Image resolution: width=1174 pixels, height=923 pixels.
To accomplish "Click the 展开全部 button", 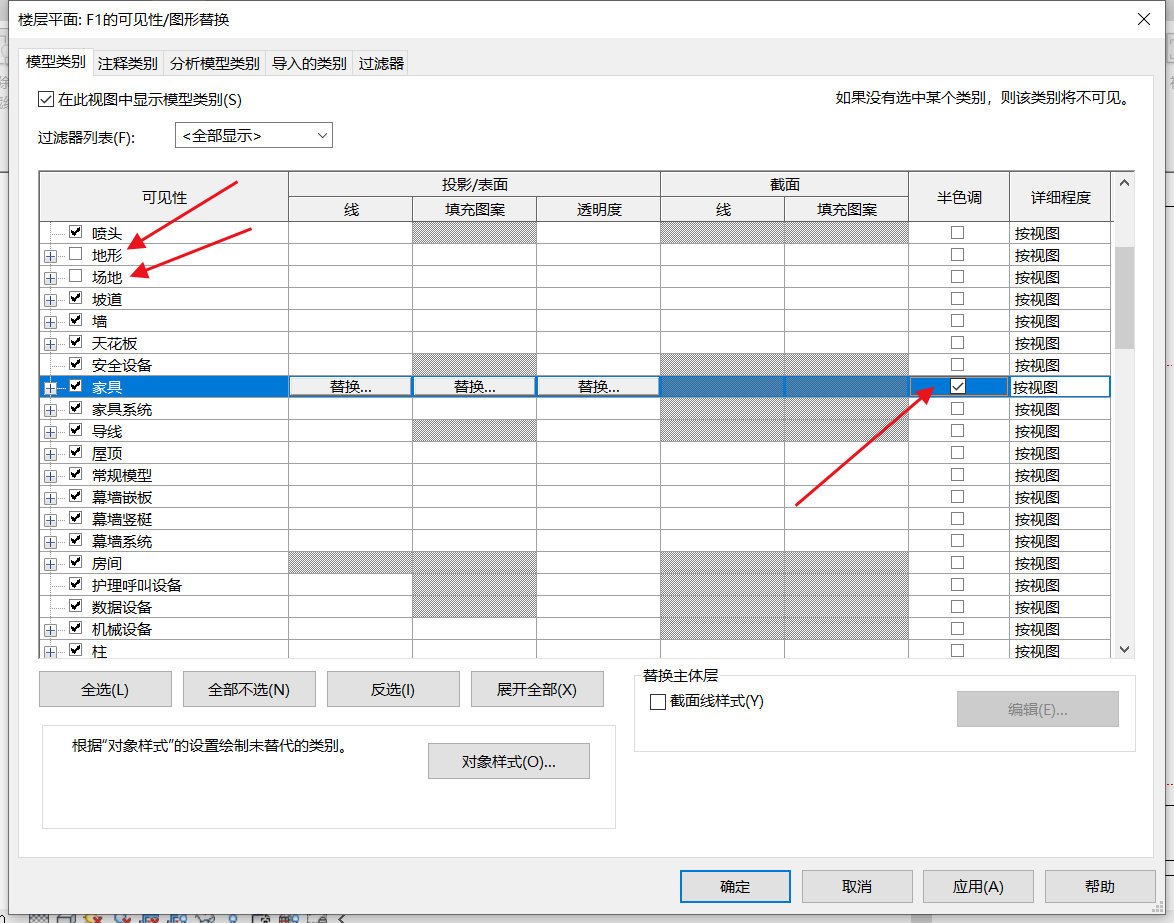I will [537, 689].
